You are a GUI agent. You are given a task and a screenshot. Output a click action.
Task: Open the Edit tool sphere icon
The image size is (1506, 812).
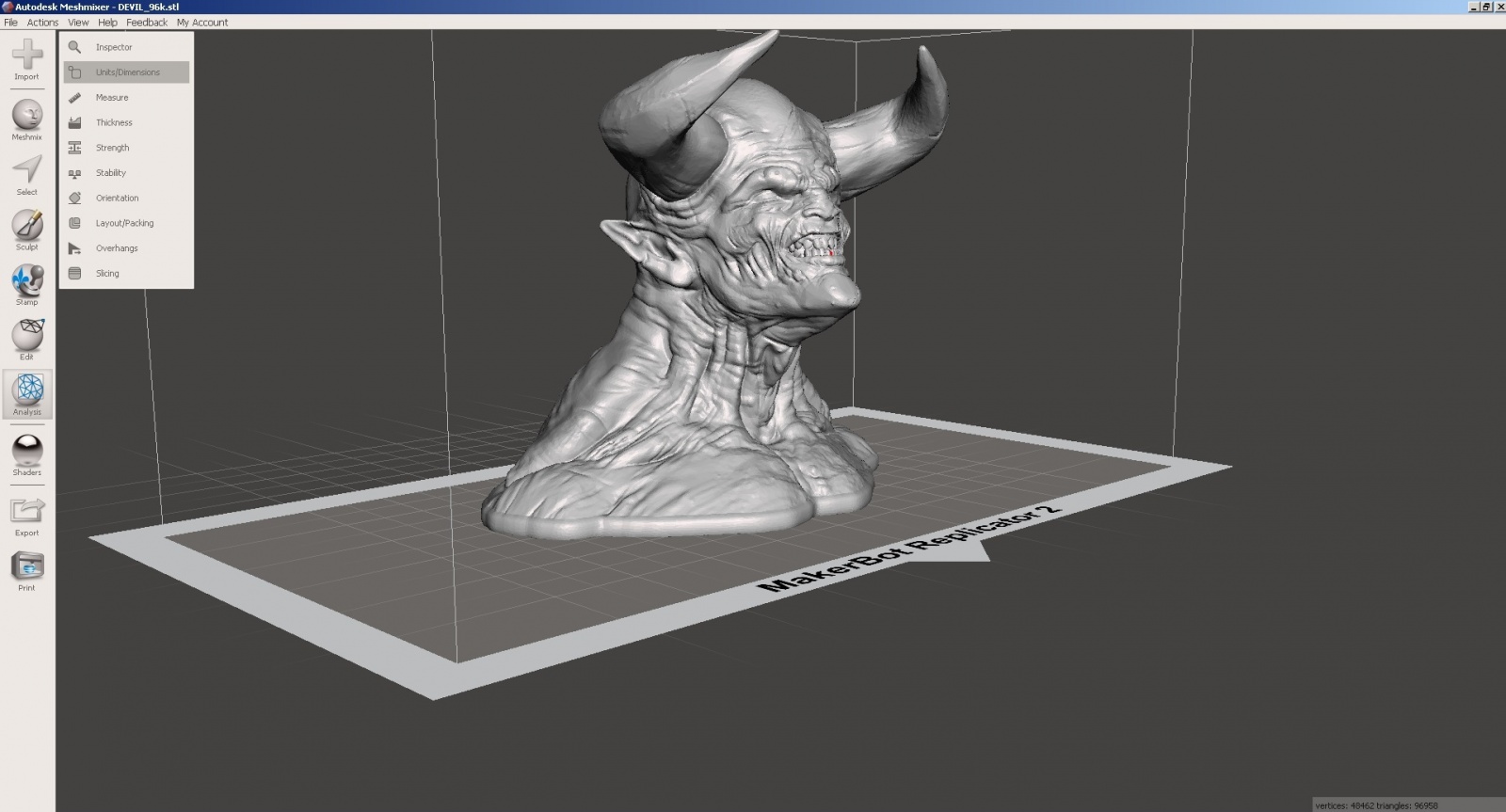click(27, 334)
